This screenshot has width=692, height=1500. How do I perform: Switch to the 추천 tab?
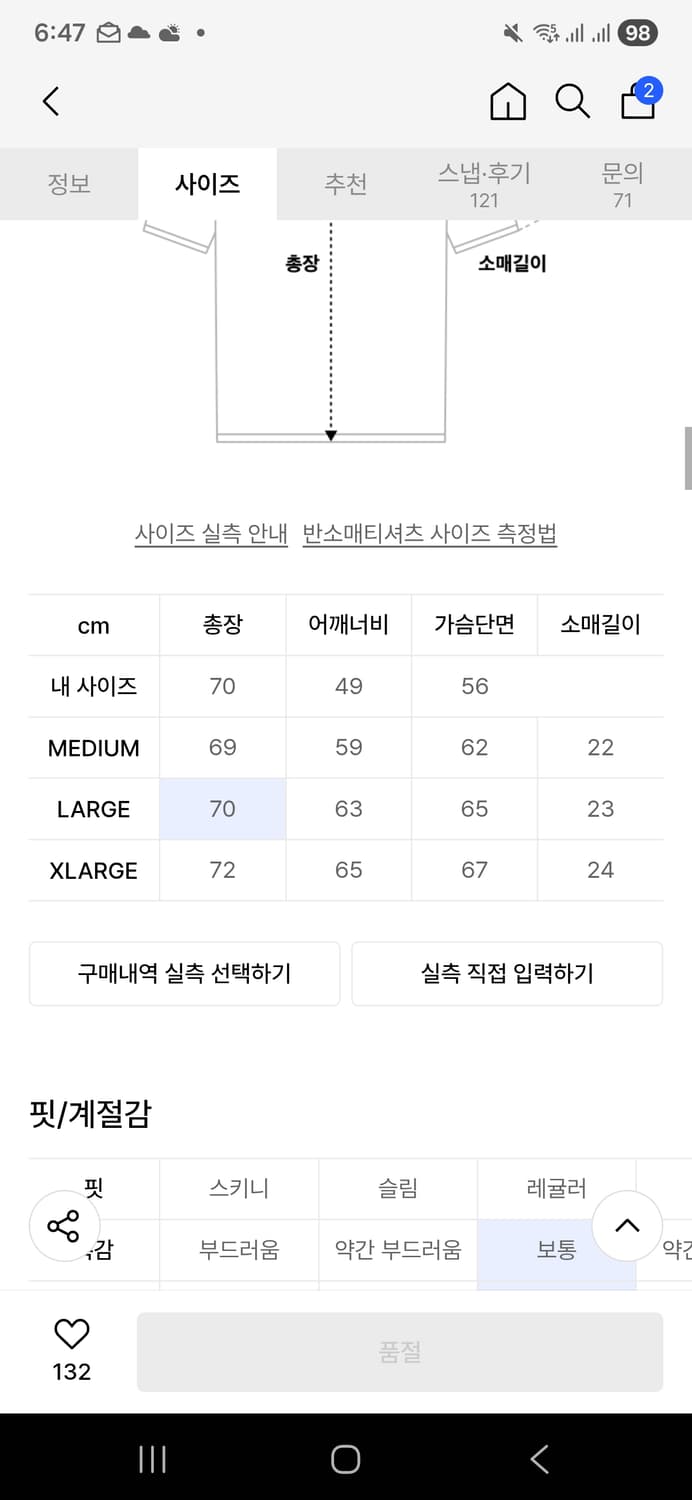346,184
